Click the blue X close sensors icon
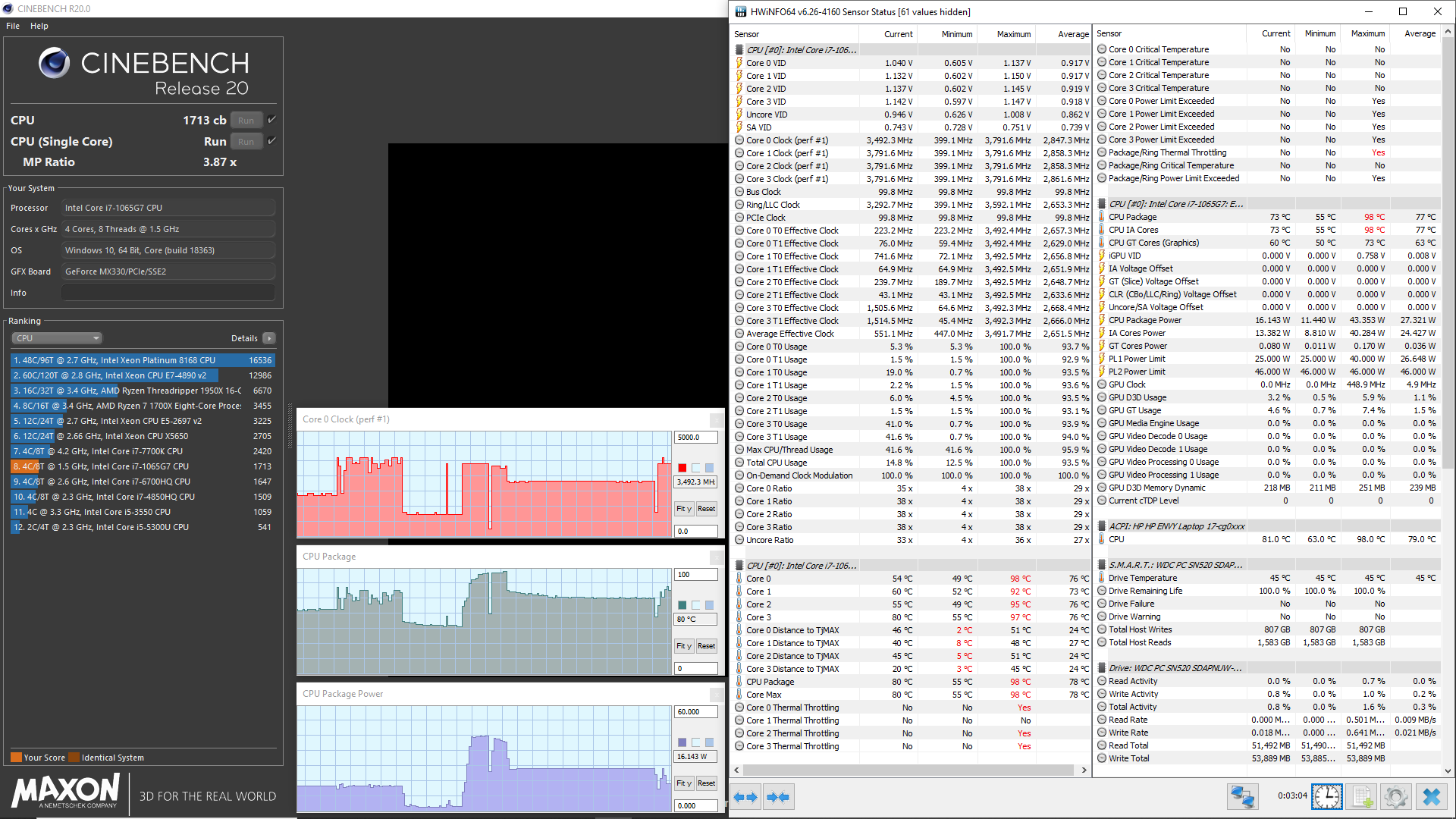Screen dimensions: 1456x819 click(x=1432, y=797)
